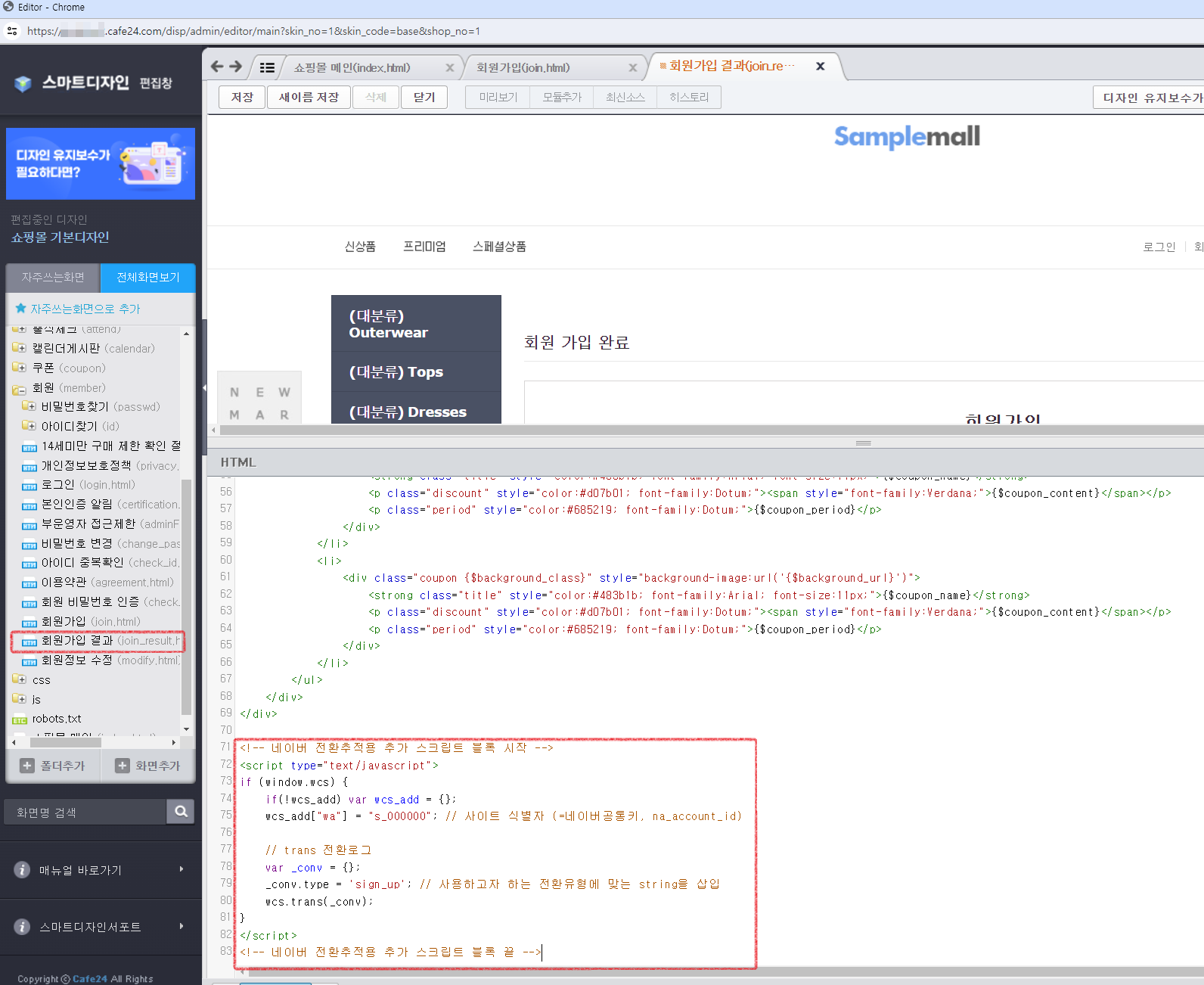Expand the 아이디찾기 (id) folder

29,426
